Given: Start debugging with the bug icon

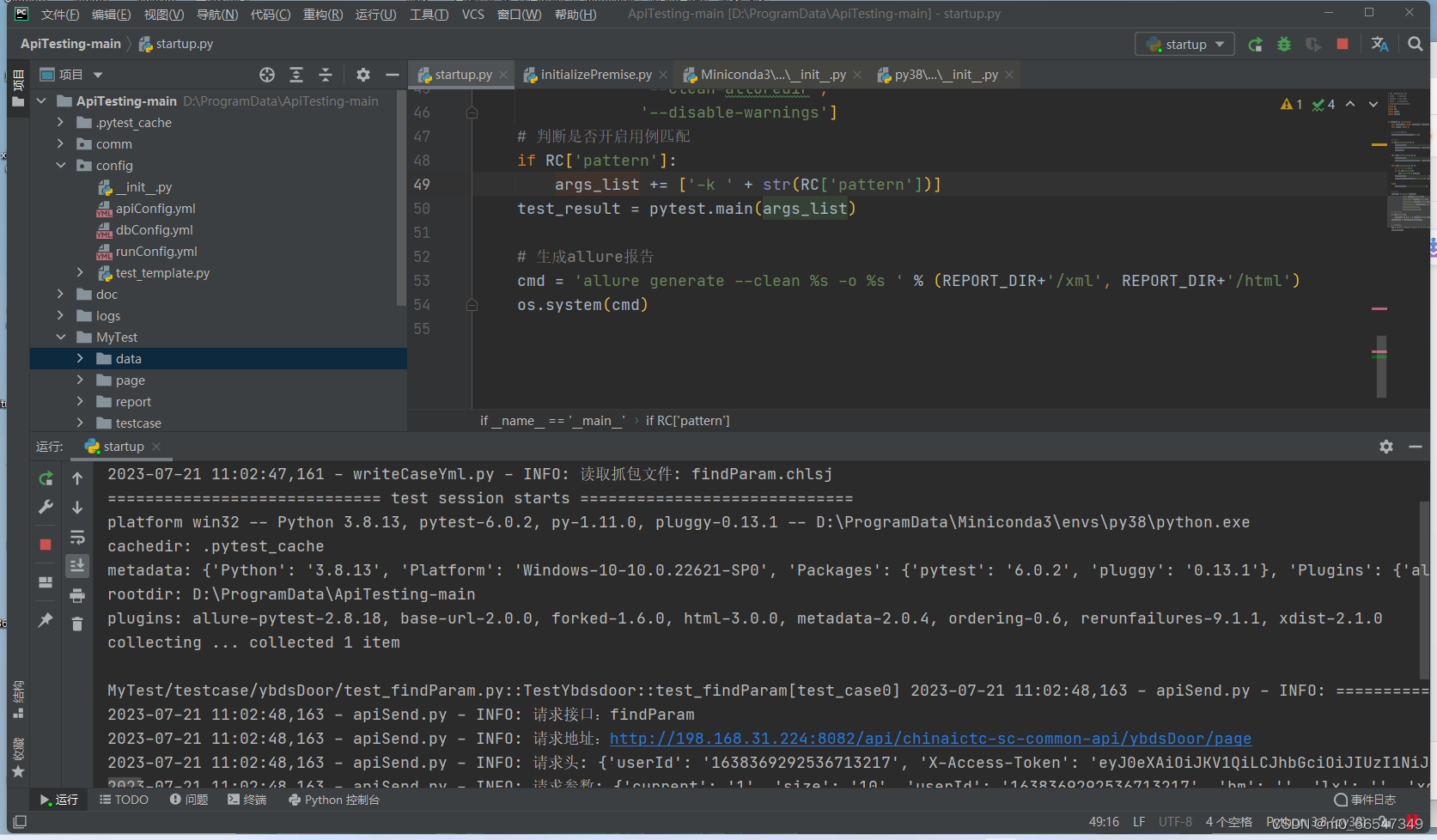Looking at the screenshot, I should tap(1284, 44).
